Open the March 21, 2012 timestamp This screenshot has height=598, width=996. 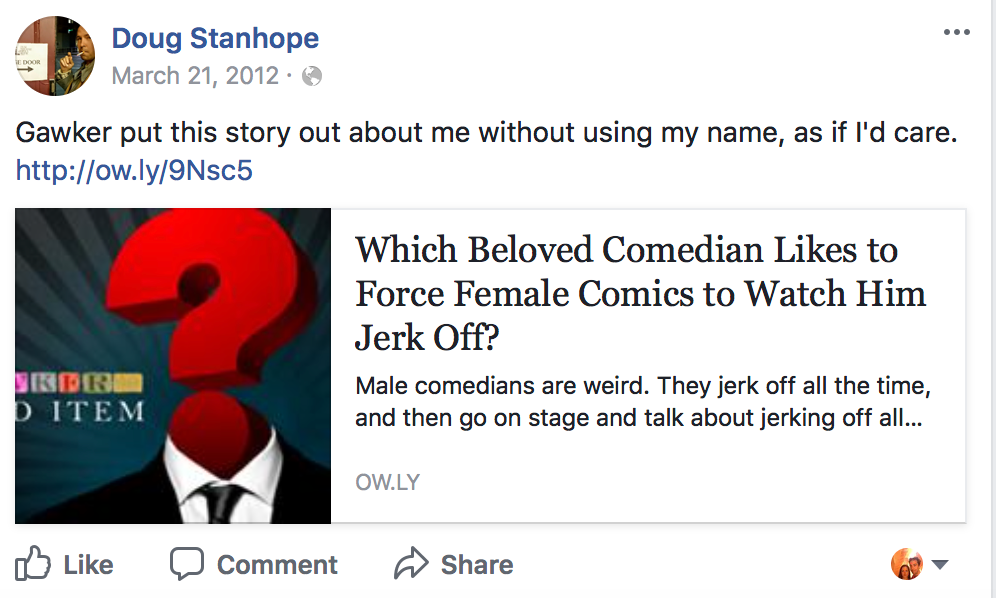point(195,76)
